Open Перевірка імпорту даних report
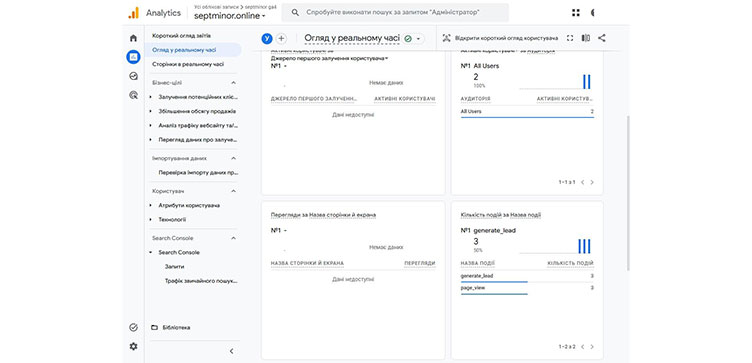This screenshot has width=752, height=363. tap(199, 172)
